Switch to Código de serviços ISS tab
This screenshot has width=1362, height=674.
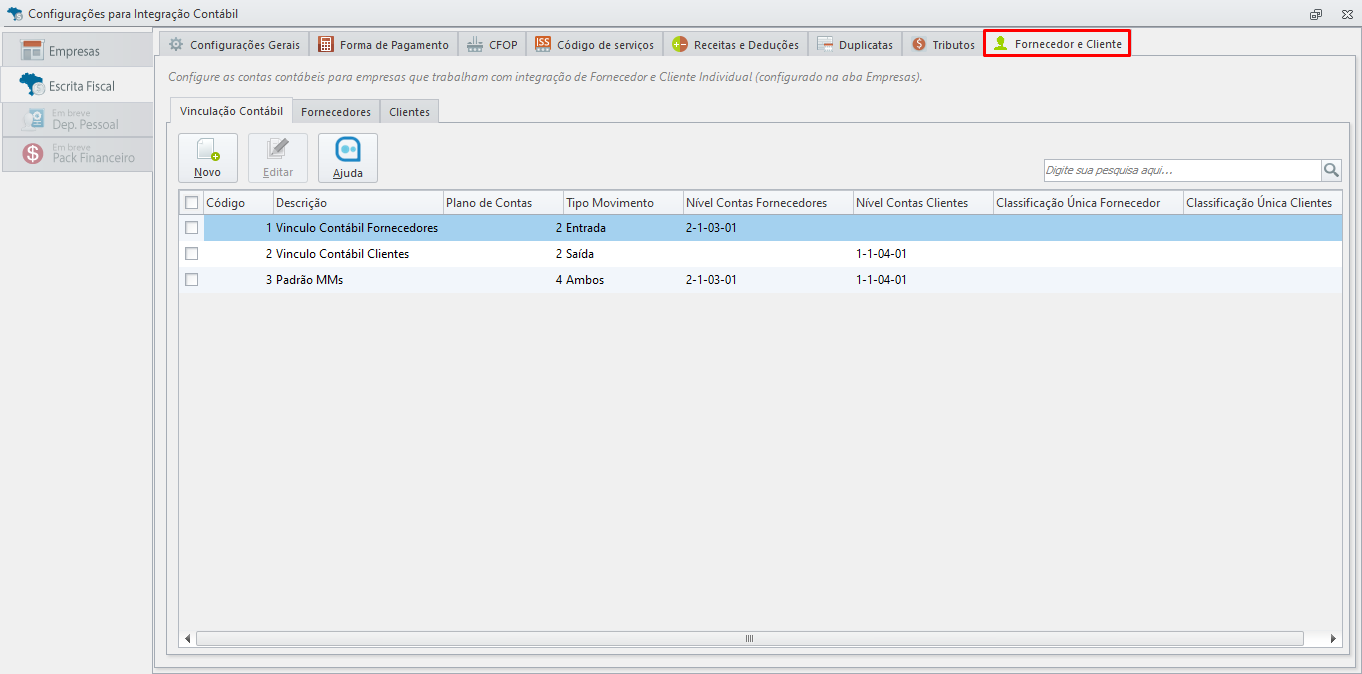[x=594, y=44]
